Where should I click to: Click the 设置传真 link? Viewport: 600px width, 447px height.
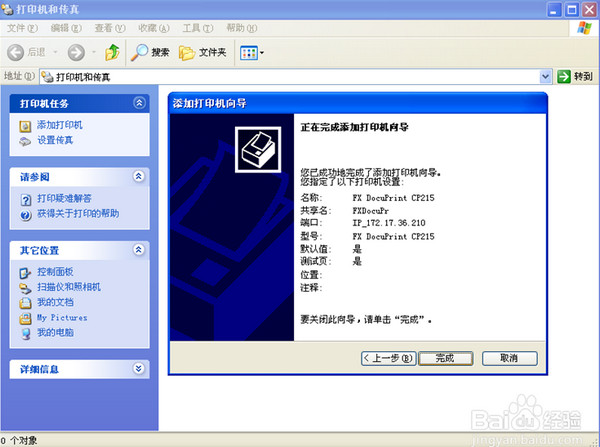click(55, 140)
